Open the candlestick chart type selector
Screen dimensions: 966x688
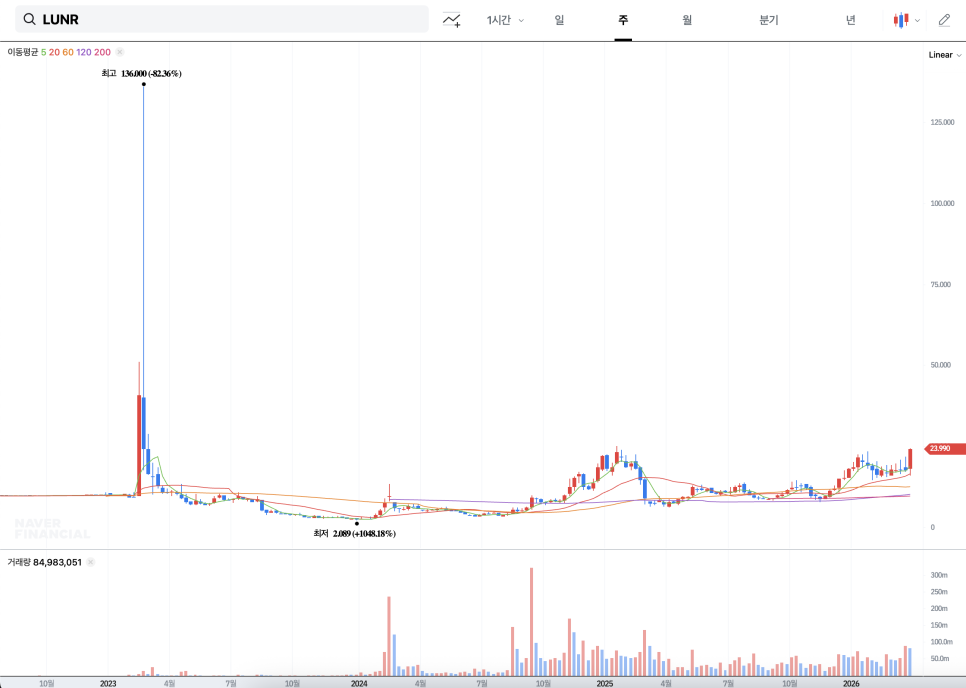(x=901, y=20)
